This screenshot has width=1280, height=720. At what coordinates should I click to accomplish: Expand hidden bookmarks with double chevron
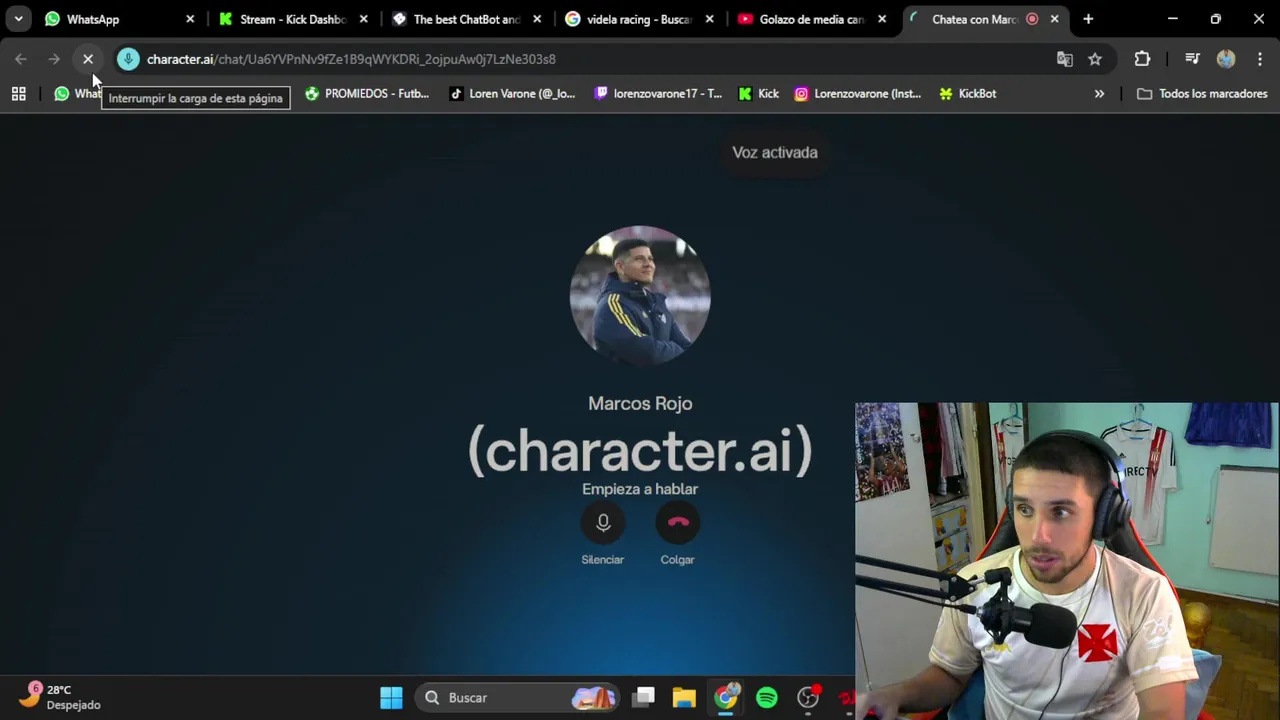[x=1099, y=94]
